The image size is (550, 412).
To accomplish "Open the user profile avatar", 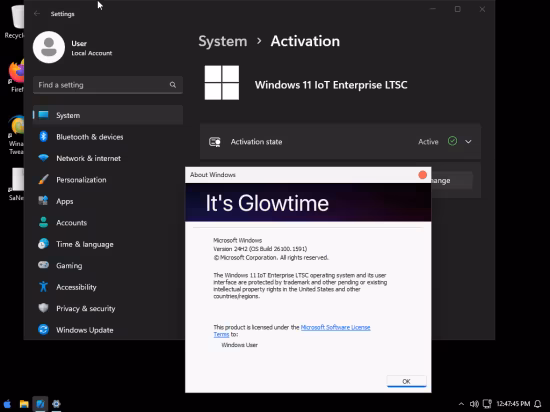I will pyautogui.click(x=49, y=47).
